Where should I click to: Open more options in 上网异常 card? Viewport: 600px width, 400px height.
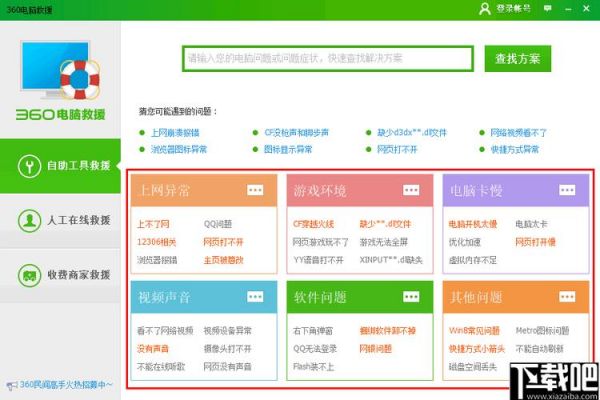[255, 190]
